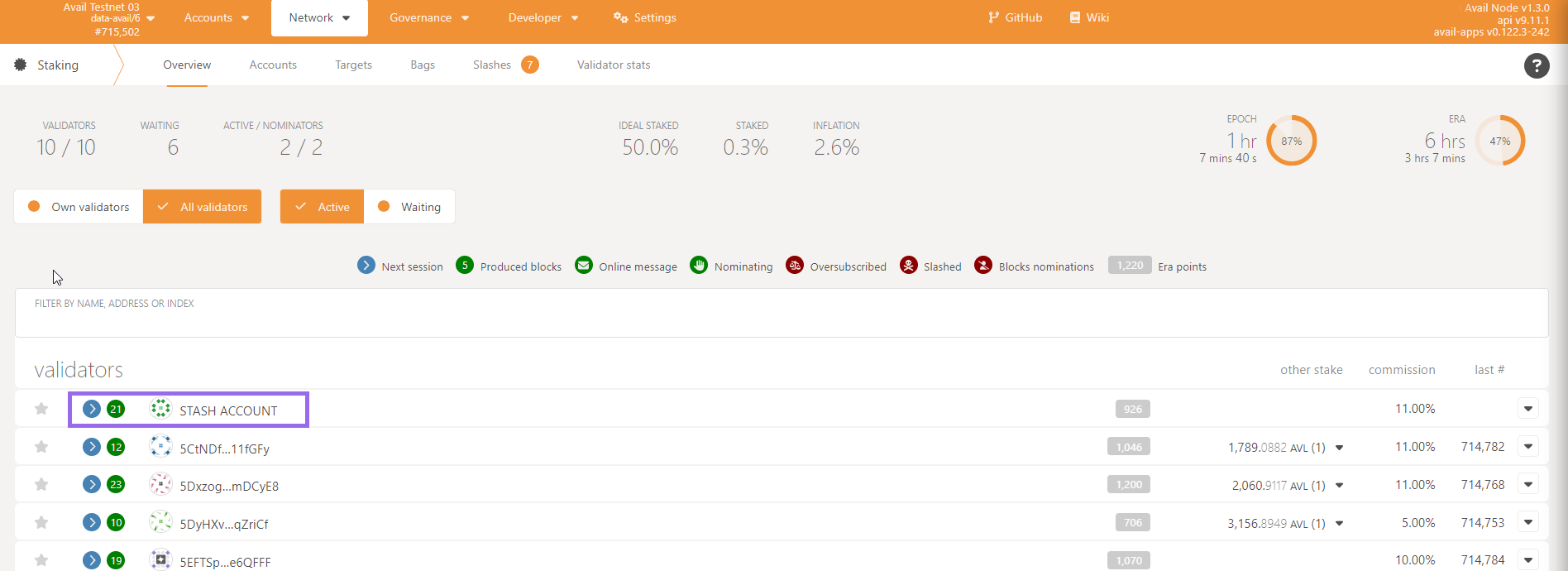Click the Slashes count badge 7

point(530,65)
